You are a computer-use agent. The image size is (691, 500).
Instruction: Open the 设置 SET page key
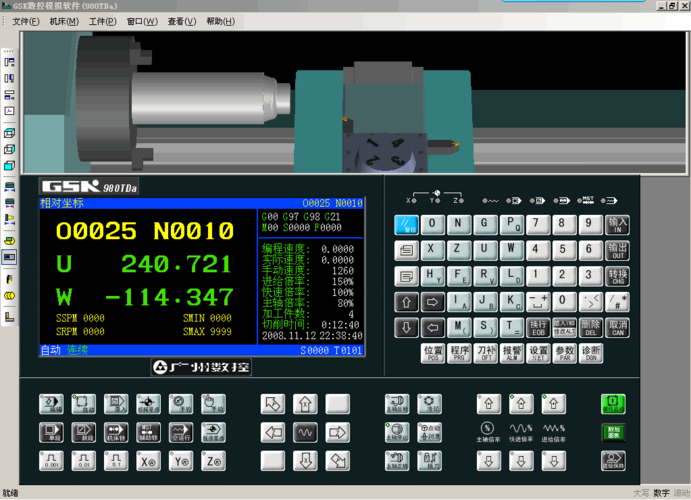pos(538,353)
